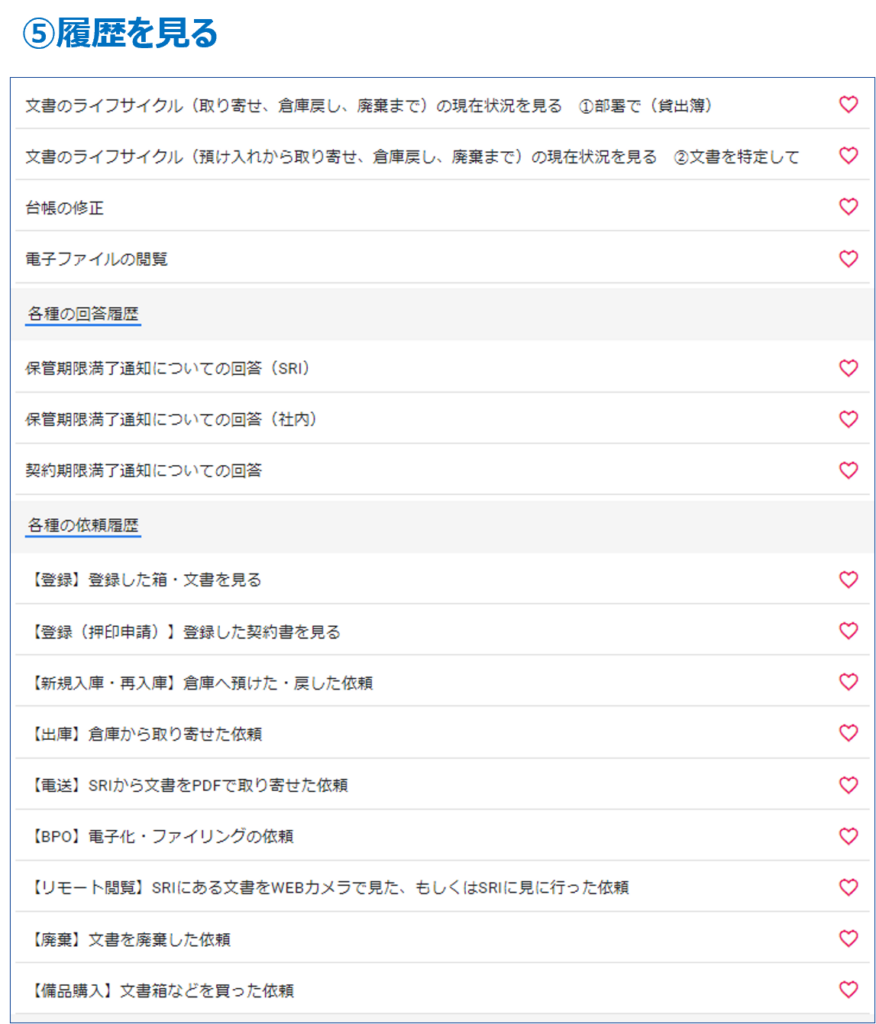The height and width of the screenshot is (1024, 876).
Task: Click heart icon for 【電送】 row
Action: tap(848, 785)
